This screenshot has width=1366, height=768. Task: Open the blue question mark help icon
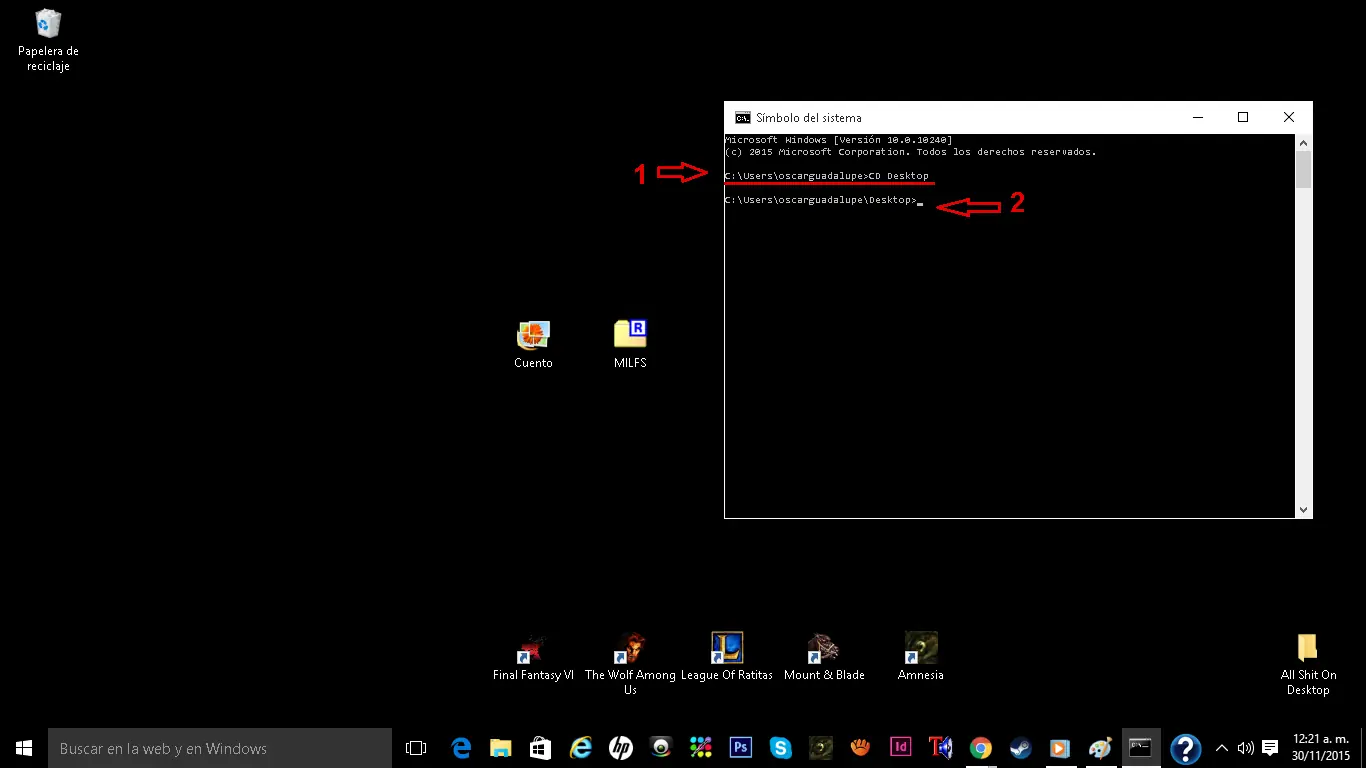tap(1185, 748)
